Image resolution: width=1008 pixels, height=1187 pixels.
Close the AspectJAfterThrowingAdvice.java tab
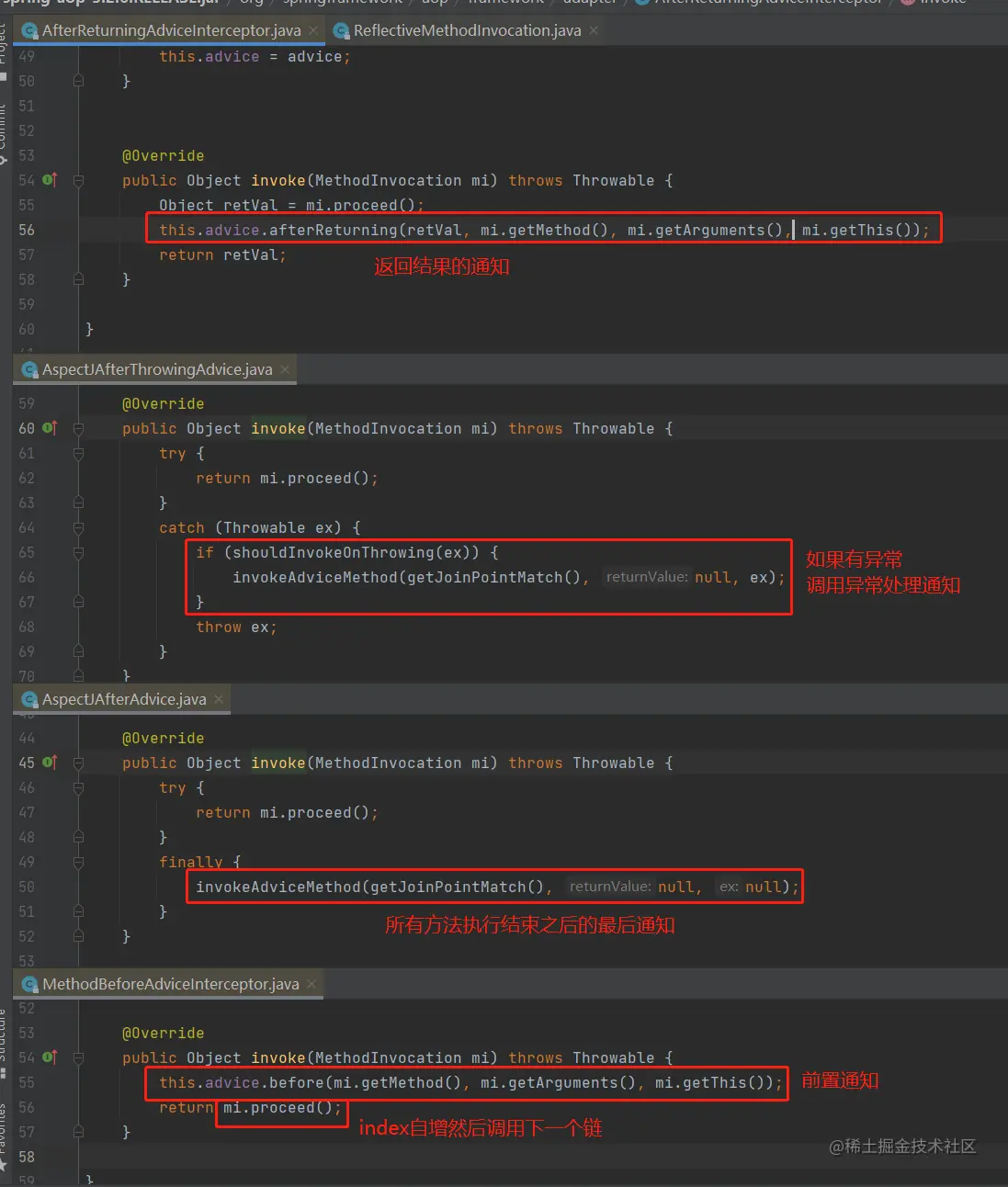coord(285,369)
